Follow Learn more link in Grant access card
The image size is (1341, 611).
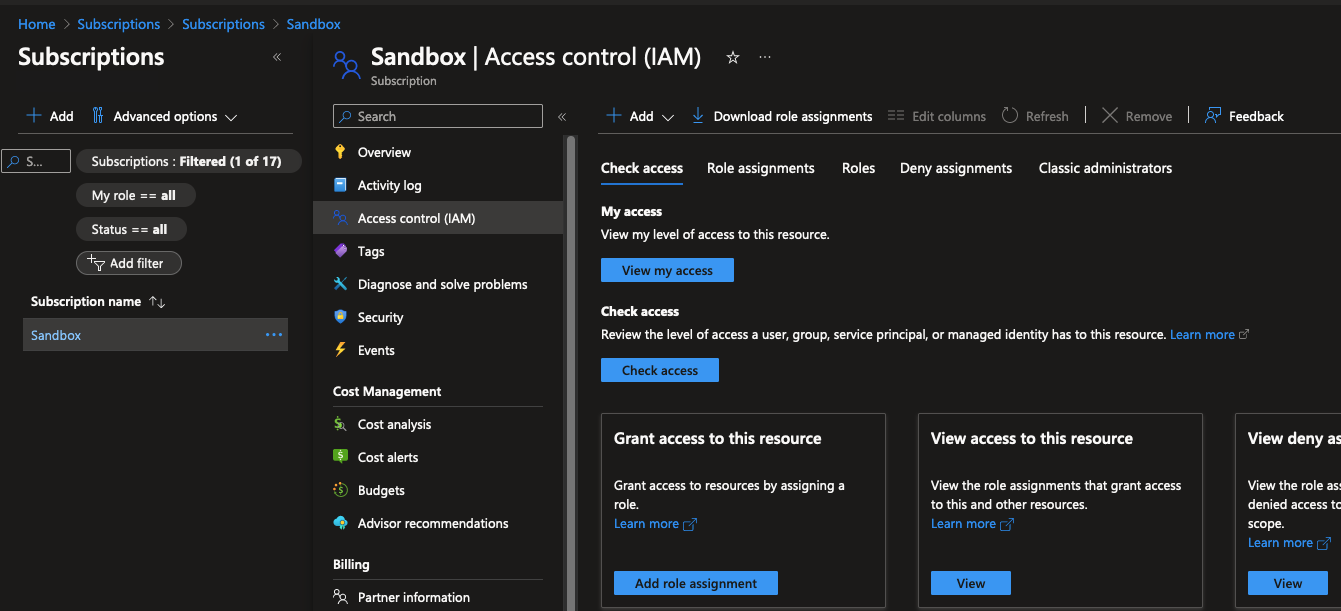point(655,524)
